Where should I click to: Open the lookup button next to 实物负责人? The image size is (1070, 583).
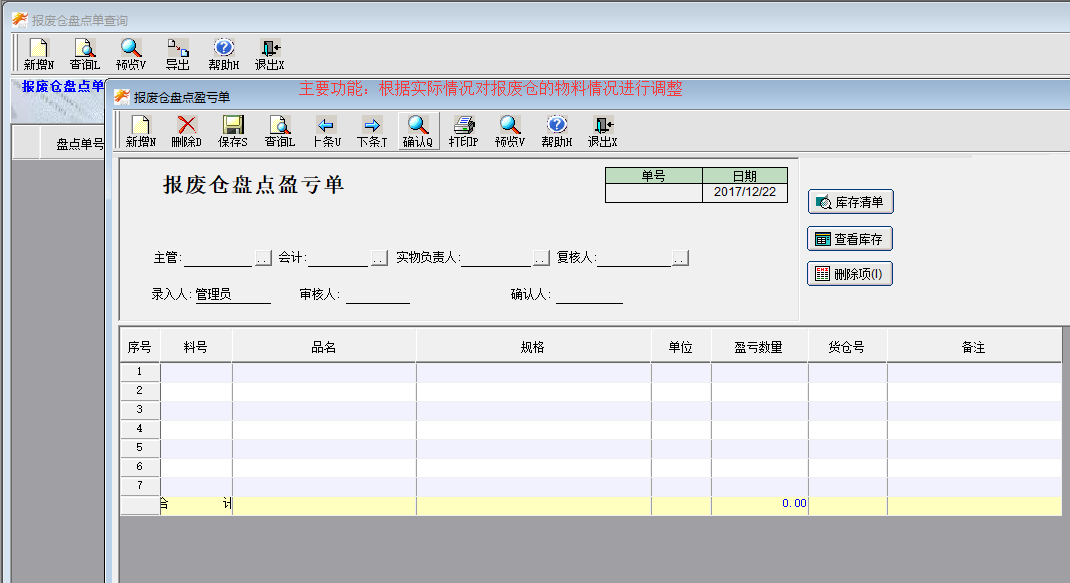541,258
